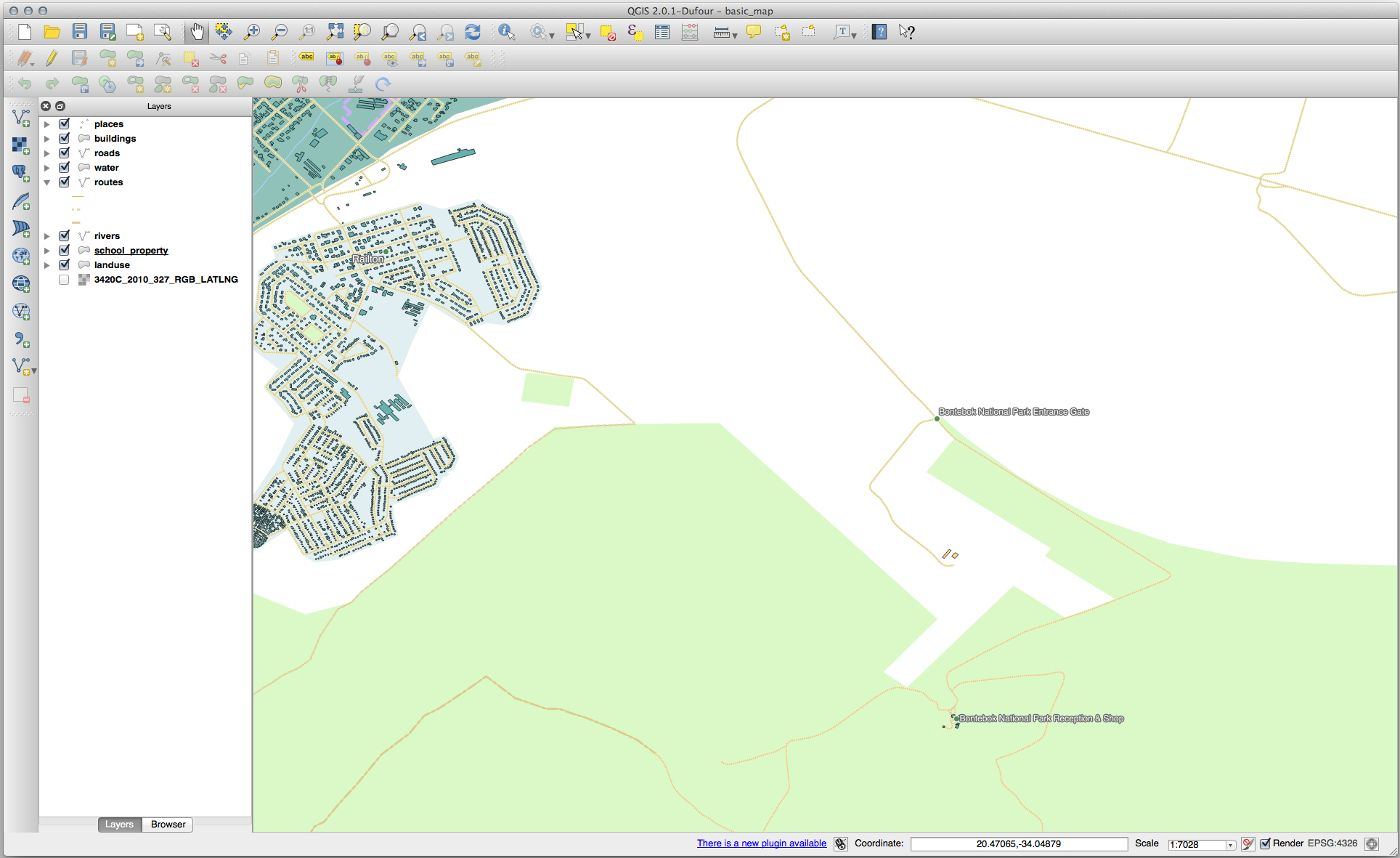Open the Scale dropdown arrow

point(1230,844)
